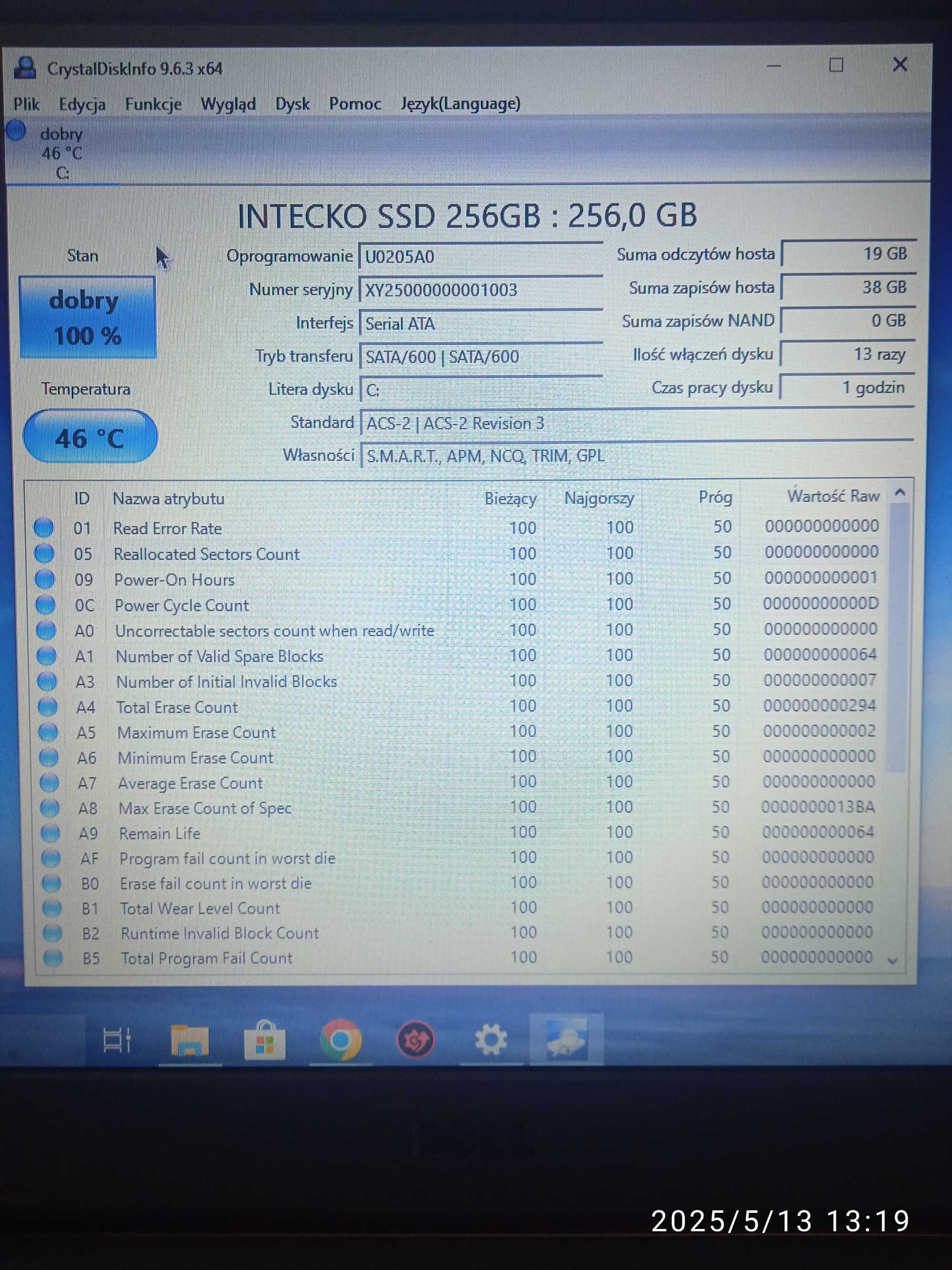Screen dimensions: 952x1270
Task: Click the Wartość Raw column header
Action: (833, 496)
